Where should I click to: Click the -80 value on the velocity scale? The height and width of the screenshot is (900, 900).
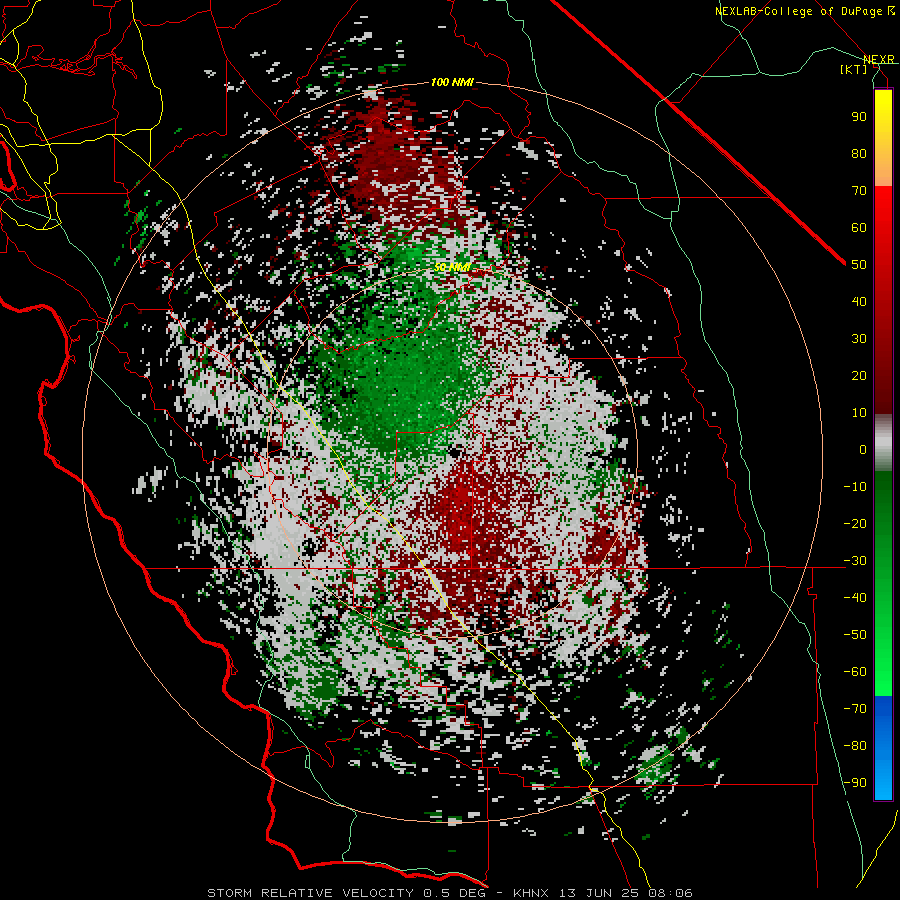pos(855,746)
